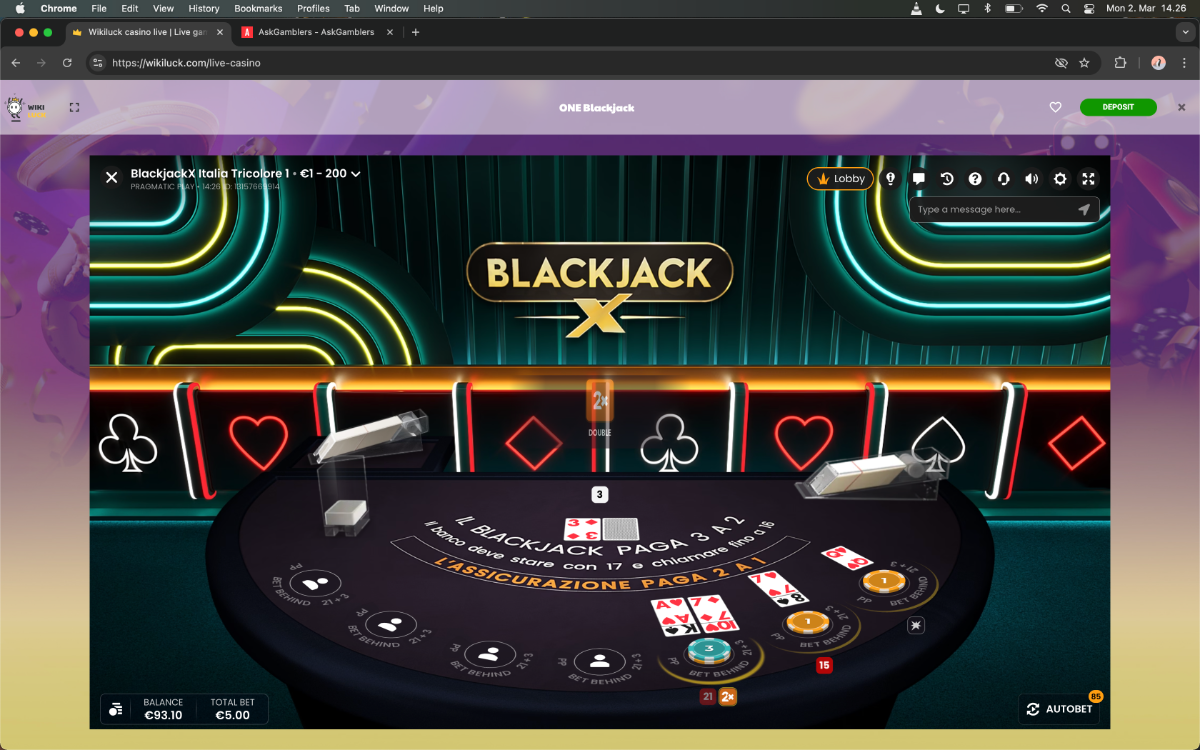Contact live support via headset icon
The width and height of the screenshot is (1200, 750).
1004,179
